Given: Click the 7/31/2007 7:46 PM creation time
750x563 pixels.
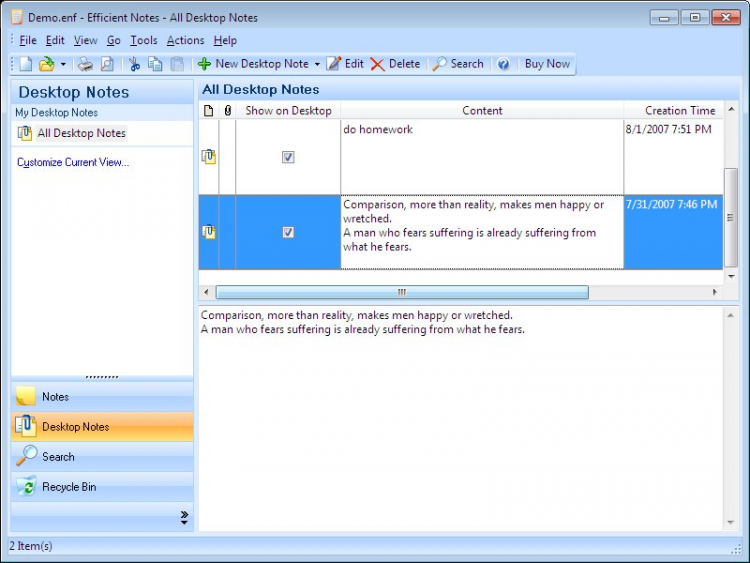Looking at the screenshot, I should (x=672, y=204).
